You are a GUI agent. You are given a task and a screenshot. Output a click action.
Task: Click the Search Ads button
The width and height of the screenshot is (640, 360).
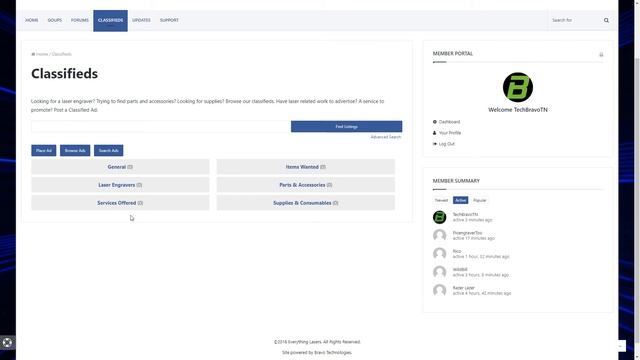click(x=109, y=151)
